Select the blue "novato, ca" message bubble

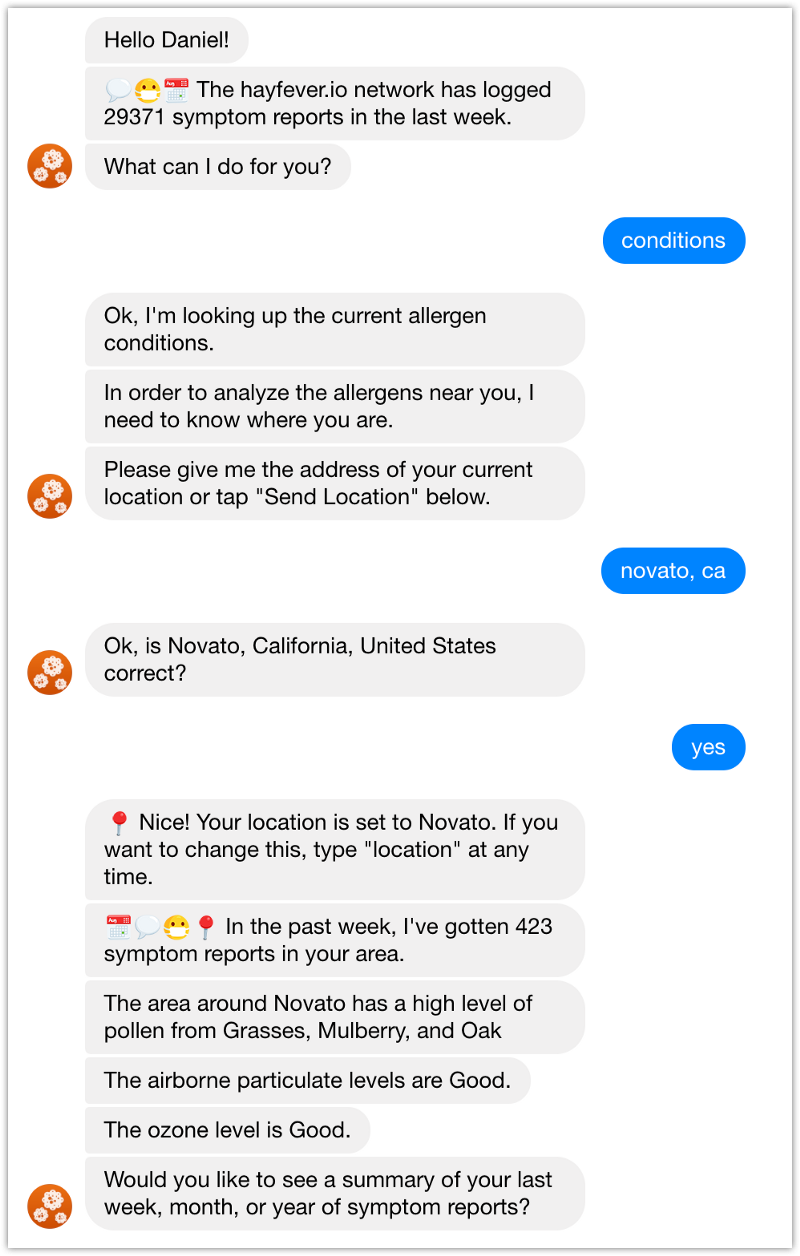point(673,571)
